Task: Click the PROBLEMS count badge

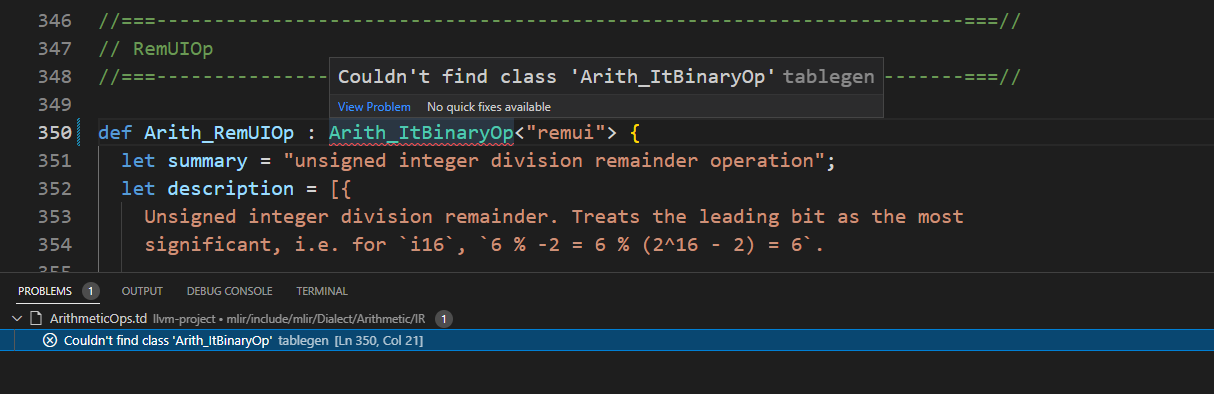Action: 90,291
